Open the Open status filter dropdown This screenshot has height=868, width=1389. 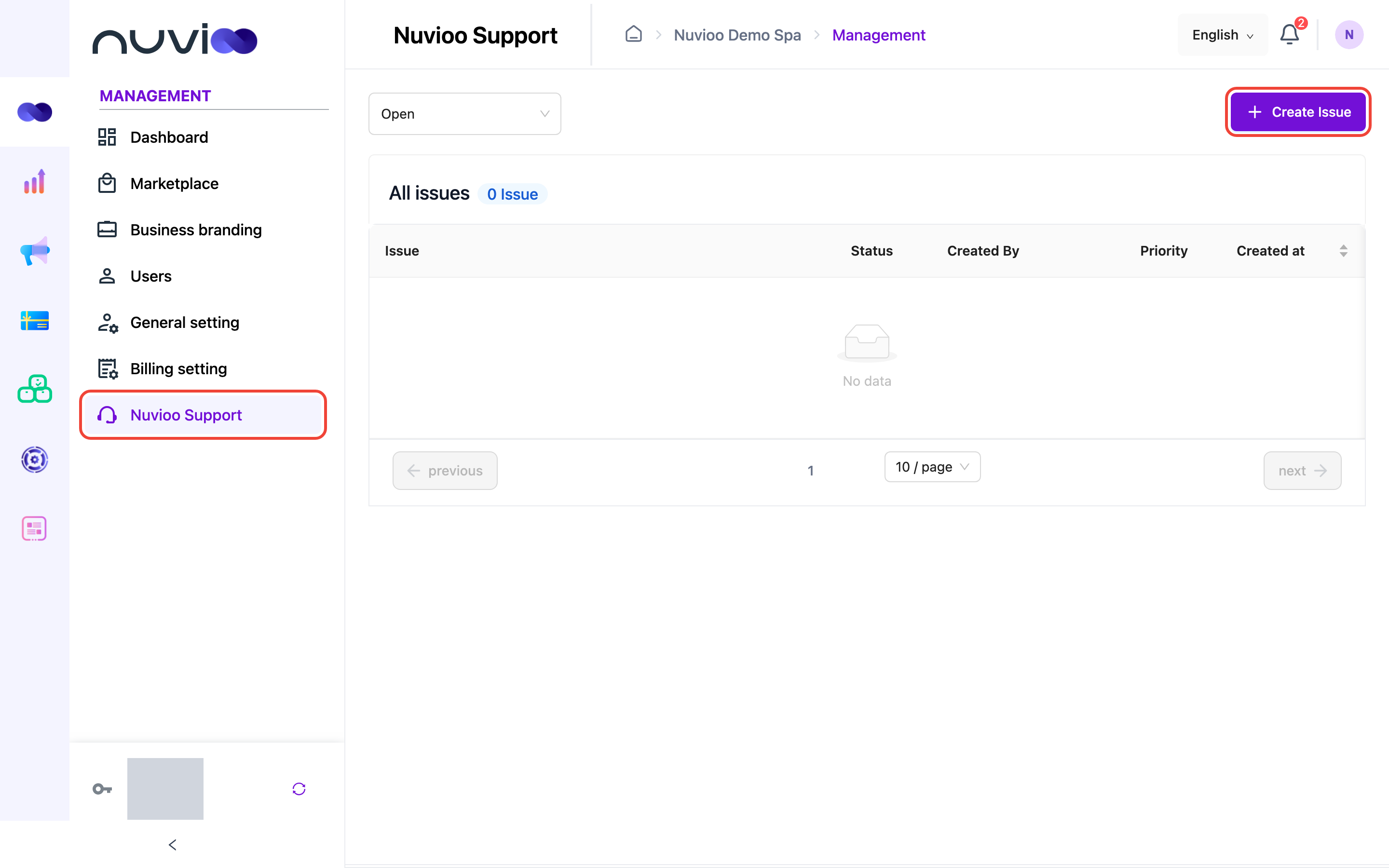(x=464, y=114)
